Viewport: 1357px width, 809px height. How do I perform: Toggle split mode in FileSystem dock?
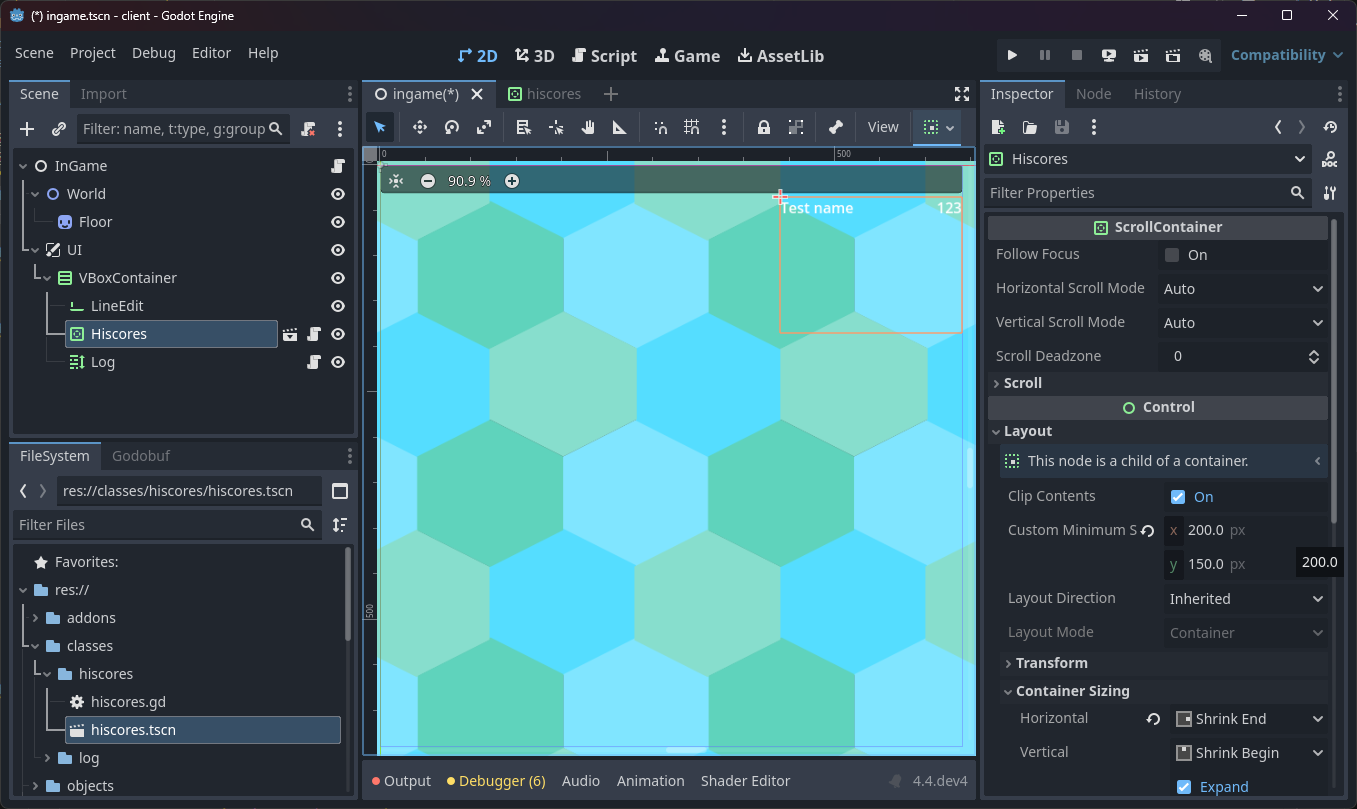[x=340, y=491]
